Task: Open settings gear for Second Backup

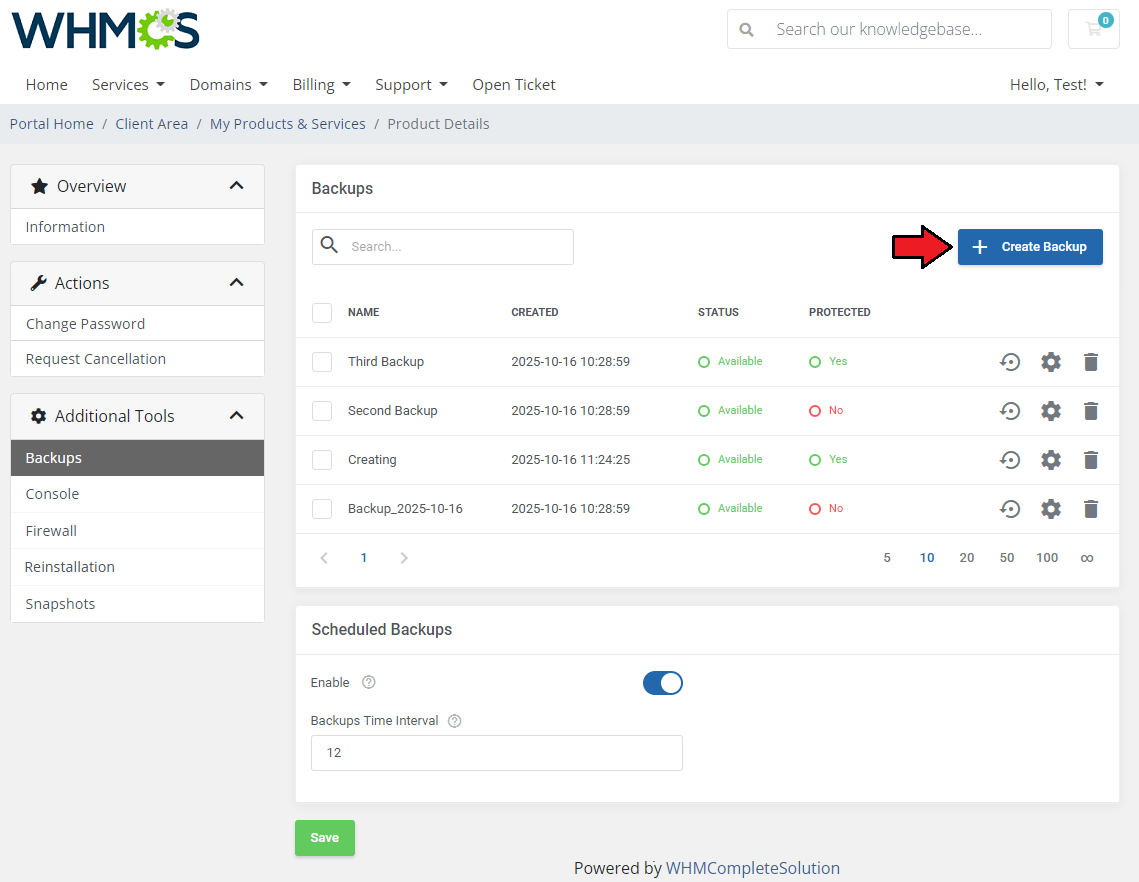Action: pos(1051,410)
